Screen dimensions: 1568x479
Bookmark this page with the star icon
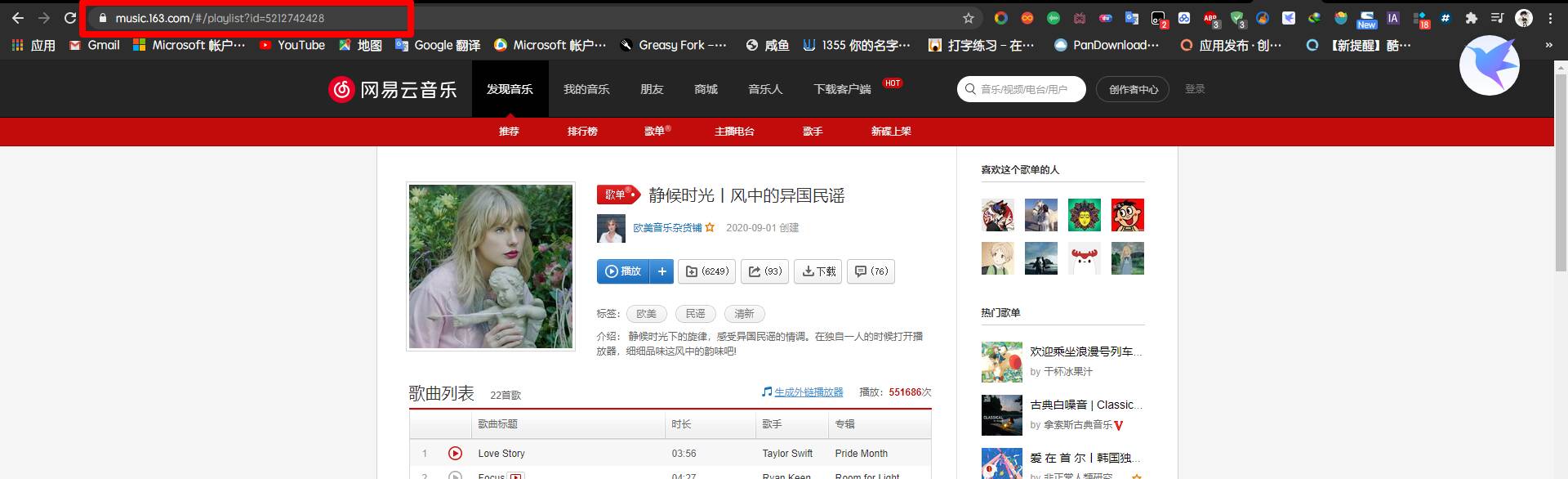point(969,18)
